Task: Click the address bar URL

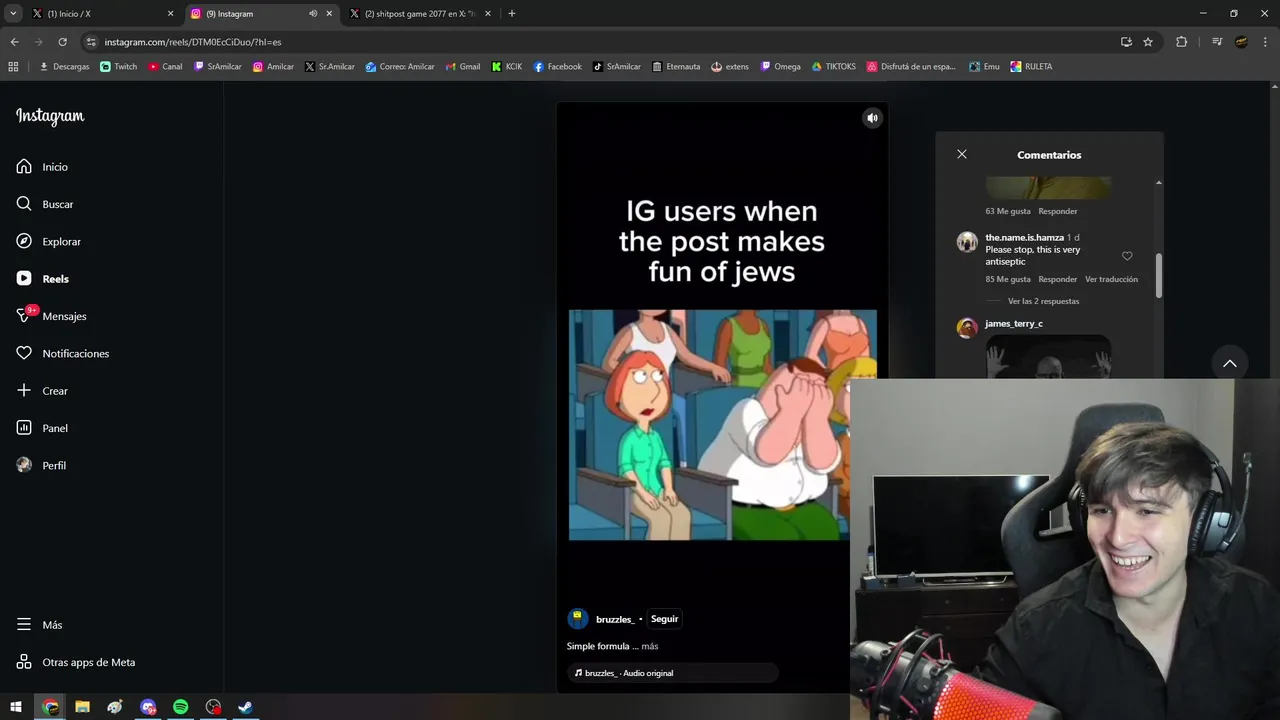Action: 193,42
